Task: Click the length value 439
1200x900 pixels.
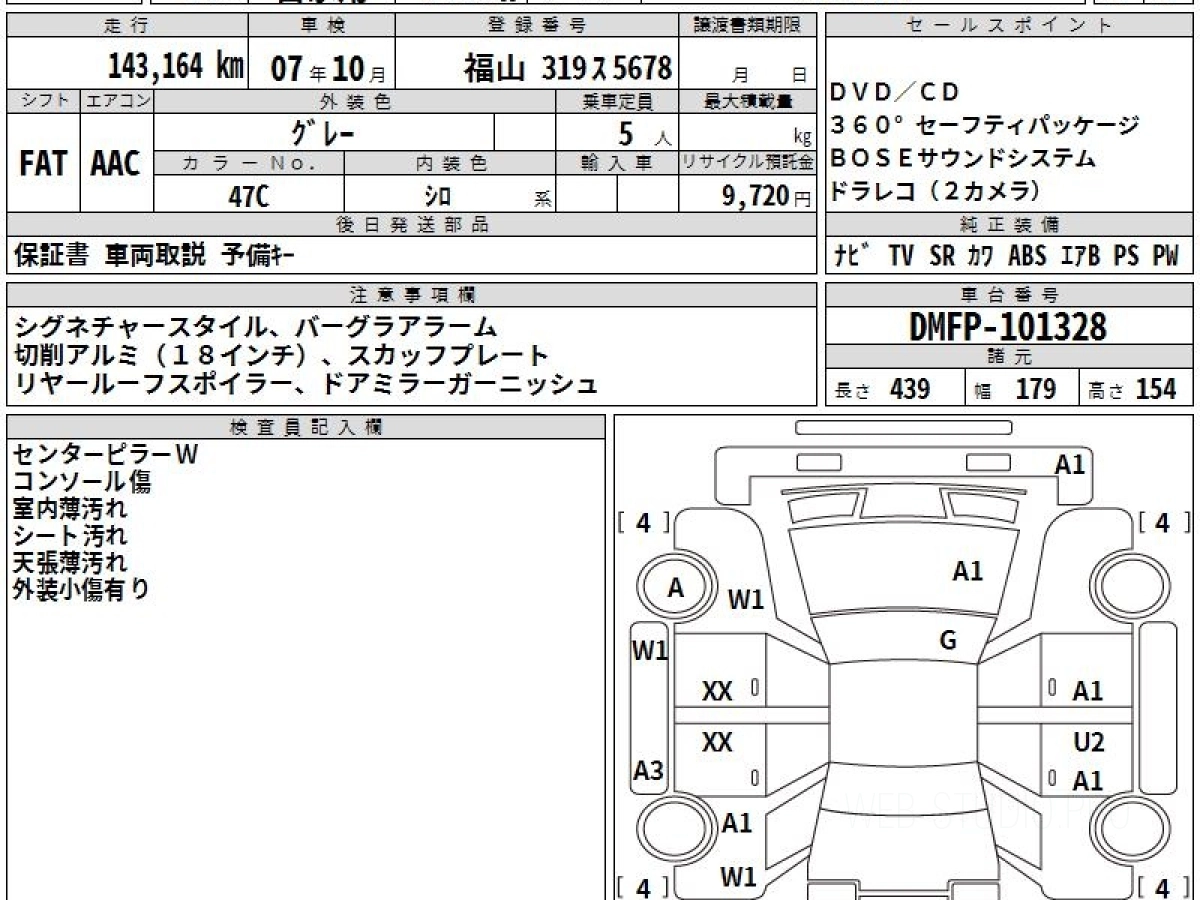Action: 910,389
